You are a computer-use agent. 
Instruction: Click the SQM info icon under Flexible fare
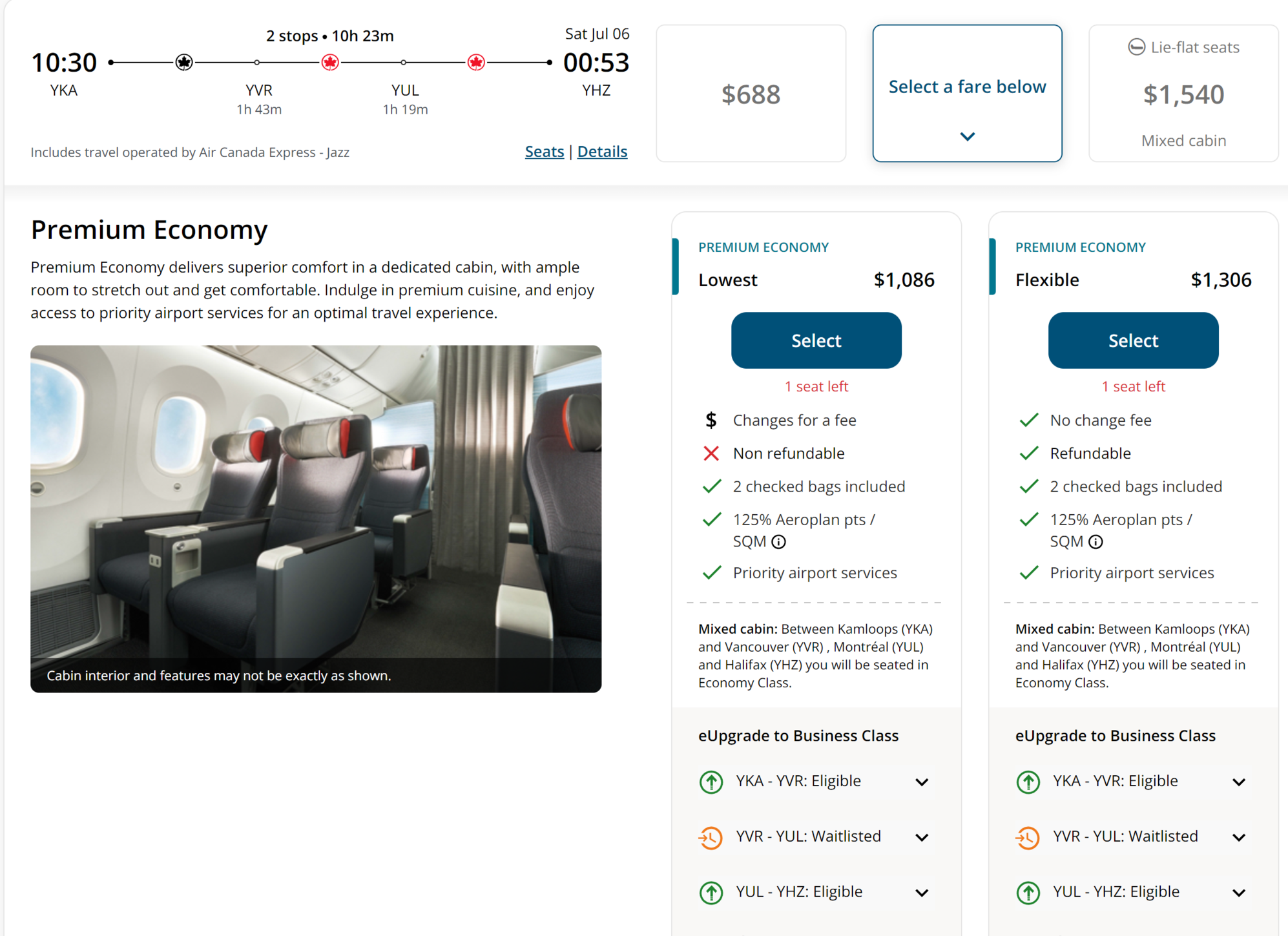[x=1096, y=542]
